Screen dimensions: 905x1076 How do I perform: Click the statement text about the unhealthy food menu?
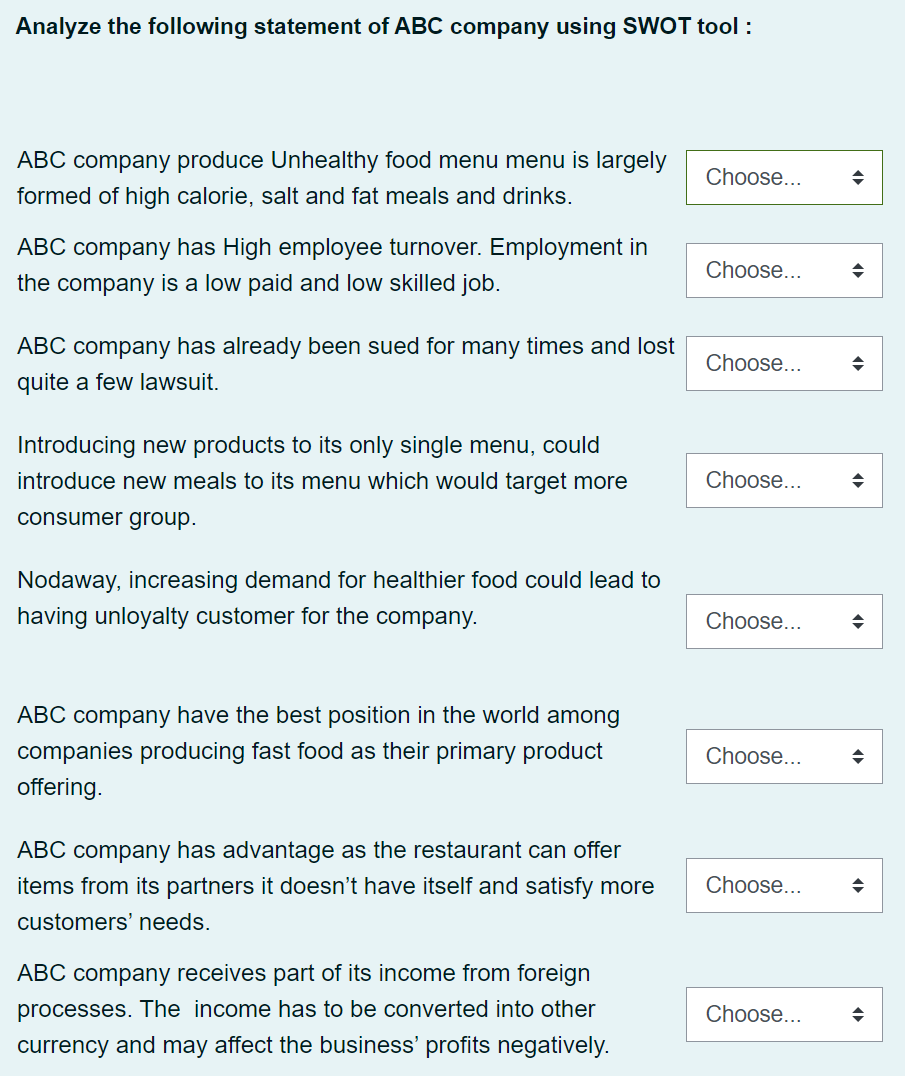click(341, 178)
